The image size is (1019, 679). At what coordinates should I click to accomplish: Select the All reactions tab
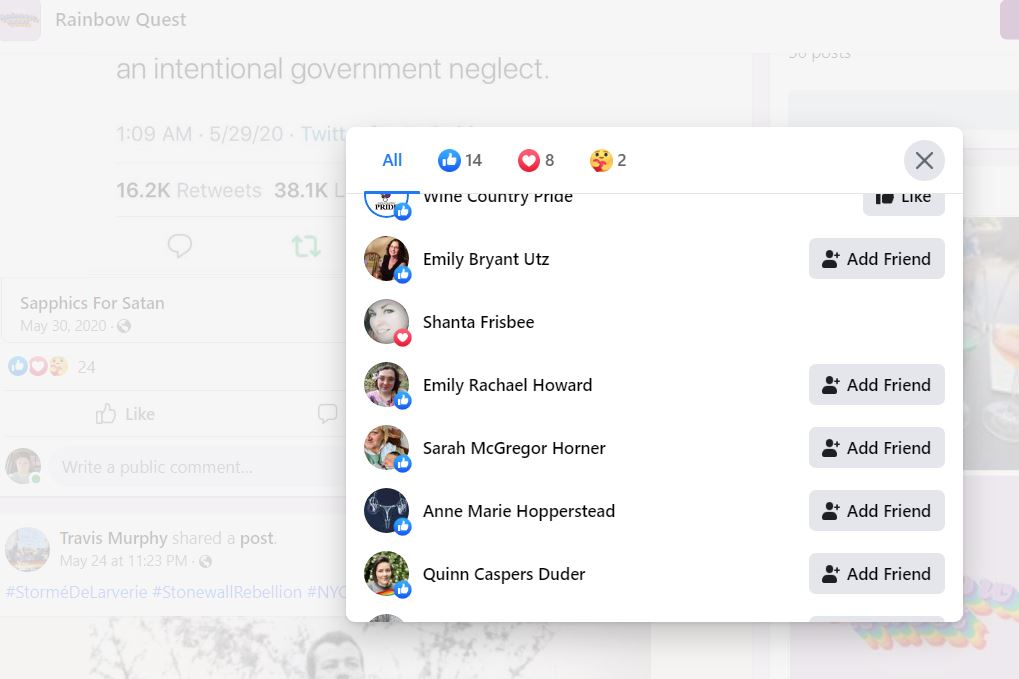(392, 160)
